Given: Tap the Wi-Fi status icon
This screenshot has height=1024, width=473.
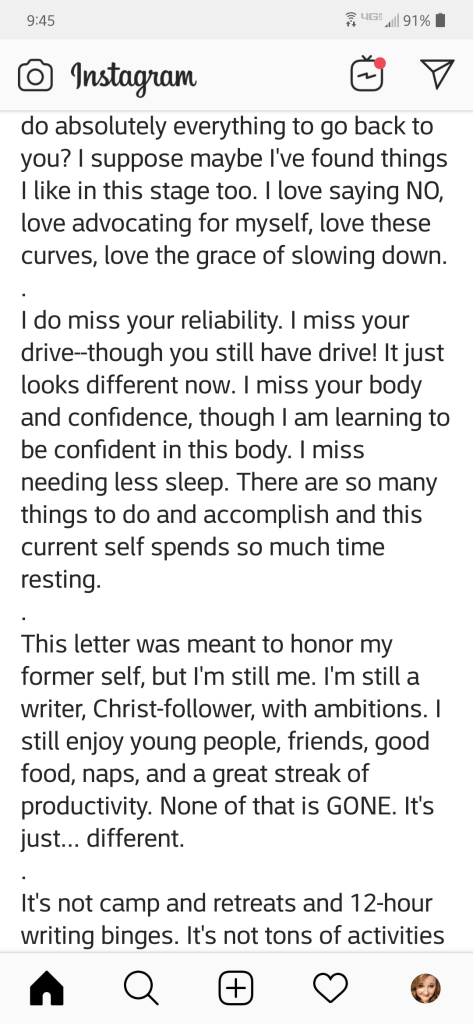Looking at the screenshot, I should (x=351, y=20).
